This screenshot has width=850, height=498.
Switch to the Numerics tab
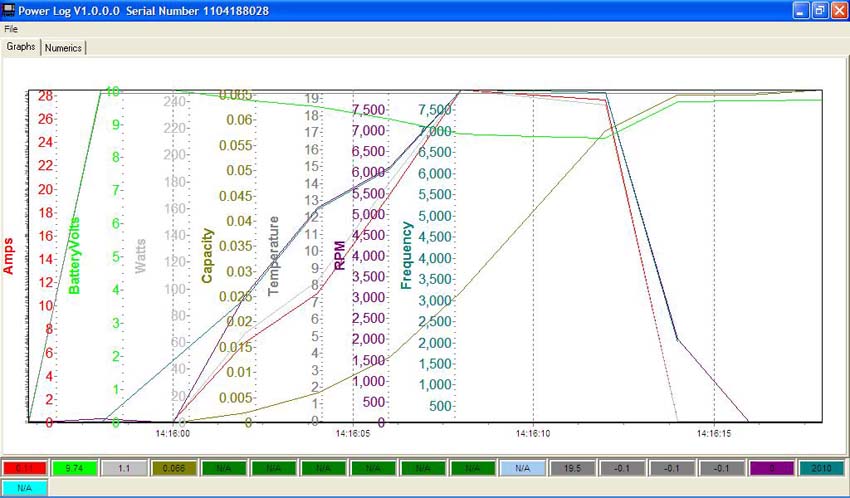tap(63, 48)
